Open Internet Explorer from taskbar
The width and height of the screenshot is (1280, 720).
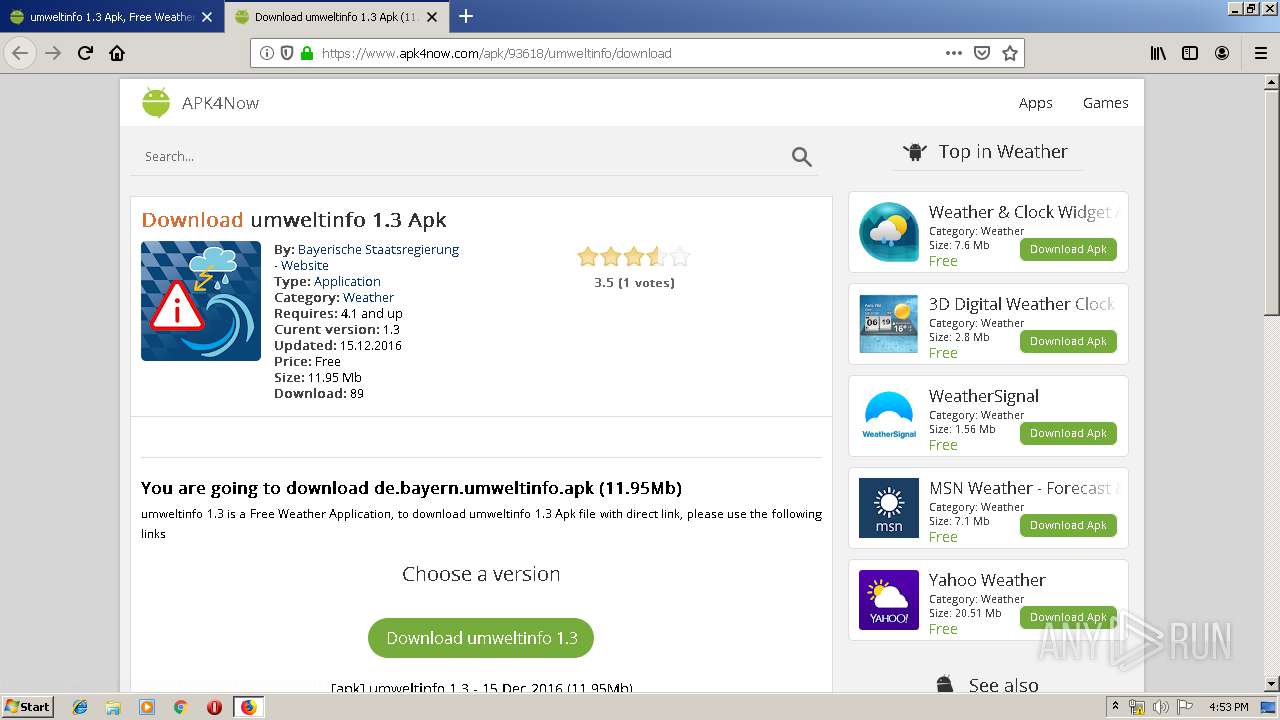80,707
